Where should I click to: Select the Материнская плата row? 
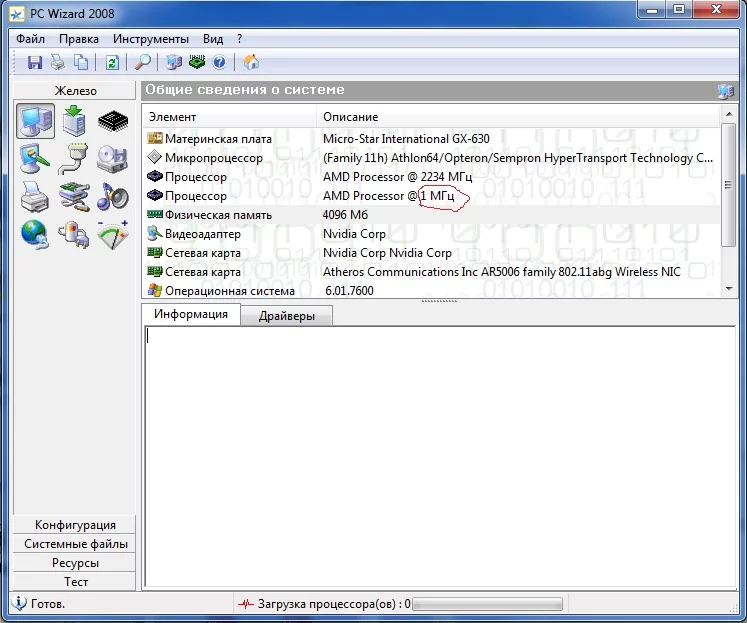[431, 139]
